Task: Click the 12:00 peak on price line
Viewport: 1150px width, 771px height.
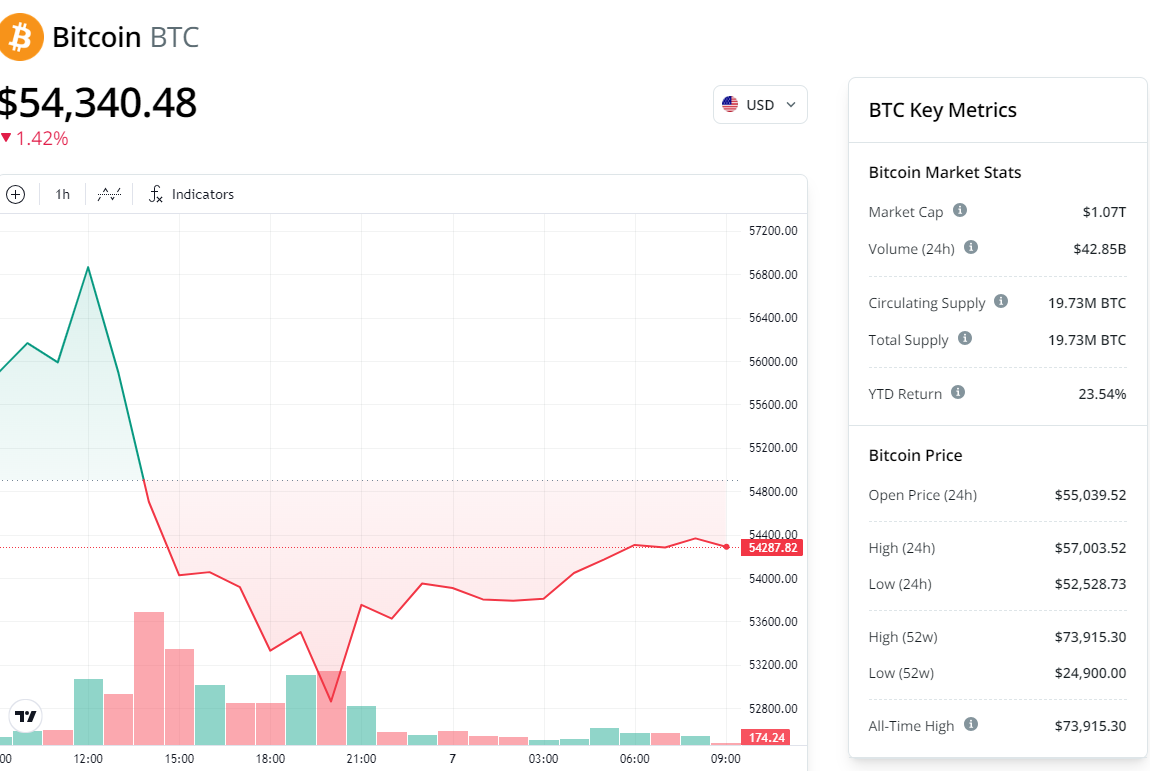Action: click(x=88, y=268)
